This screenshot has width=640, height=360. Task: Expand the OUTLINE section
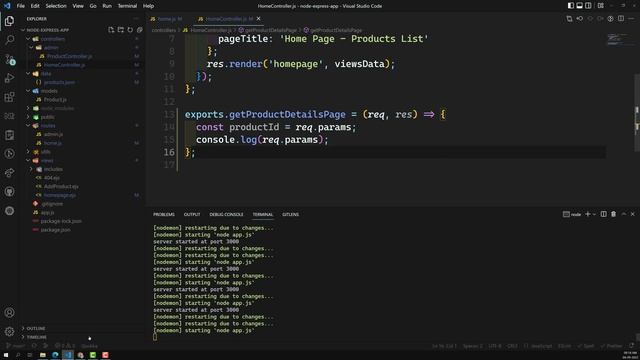[x=36, y=328]
